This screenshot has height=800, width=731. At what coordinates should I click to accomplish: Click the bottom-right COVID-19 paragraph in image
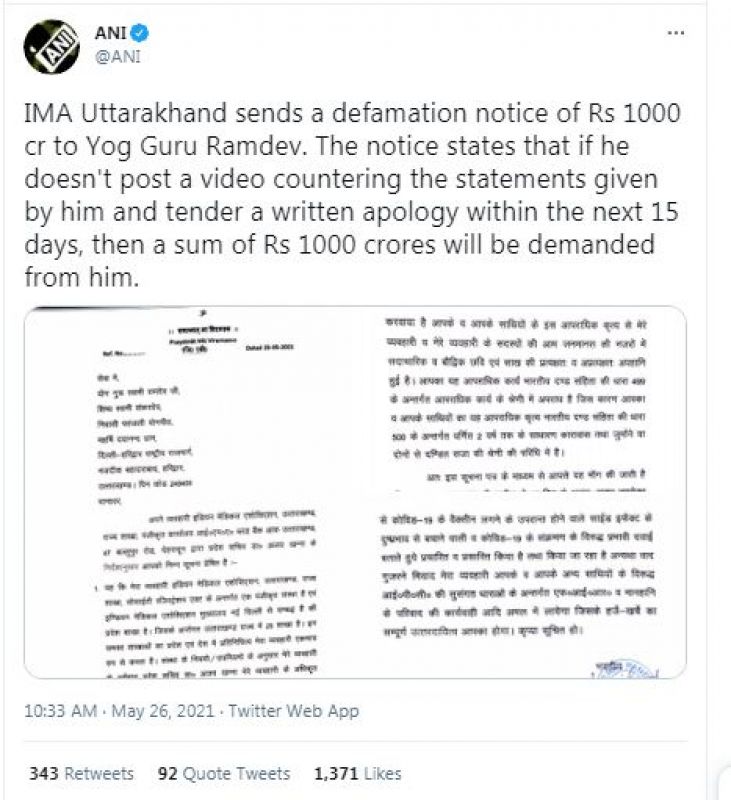pyautogui.click(x=518, y=573)
